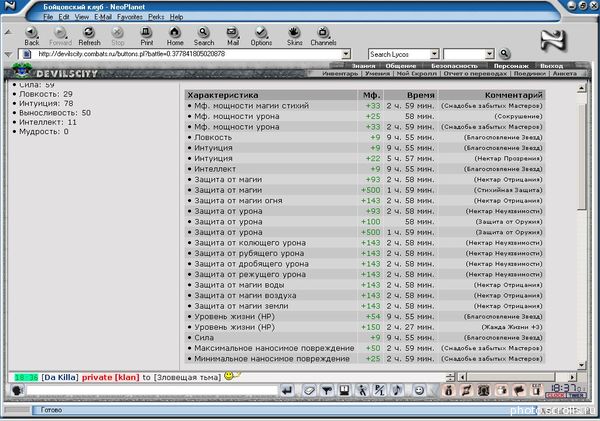600x421 pixels.
Task: Click the scroll icon next to the money bag
Action: click(466, 390)
